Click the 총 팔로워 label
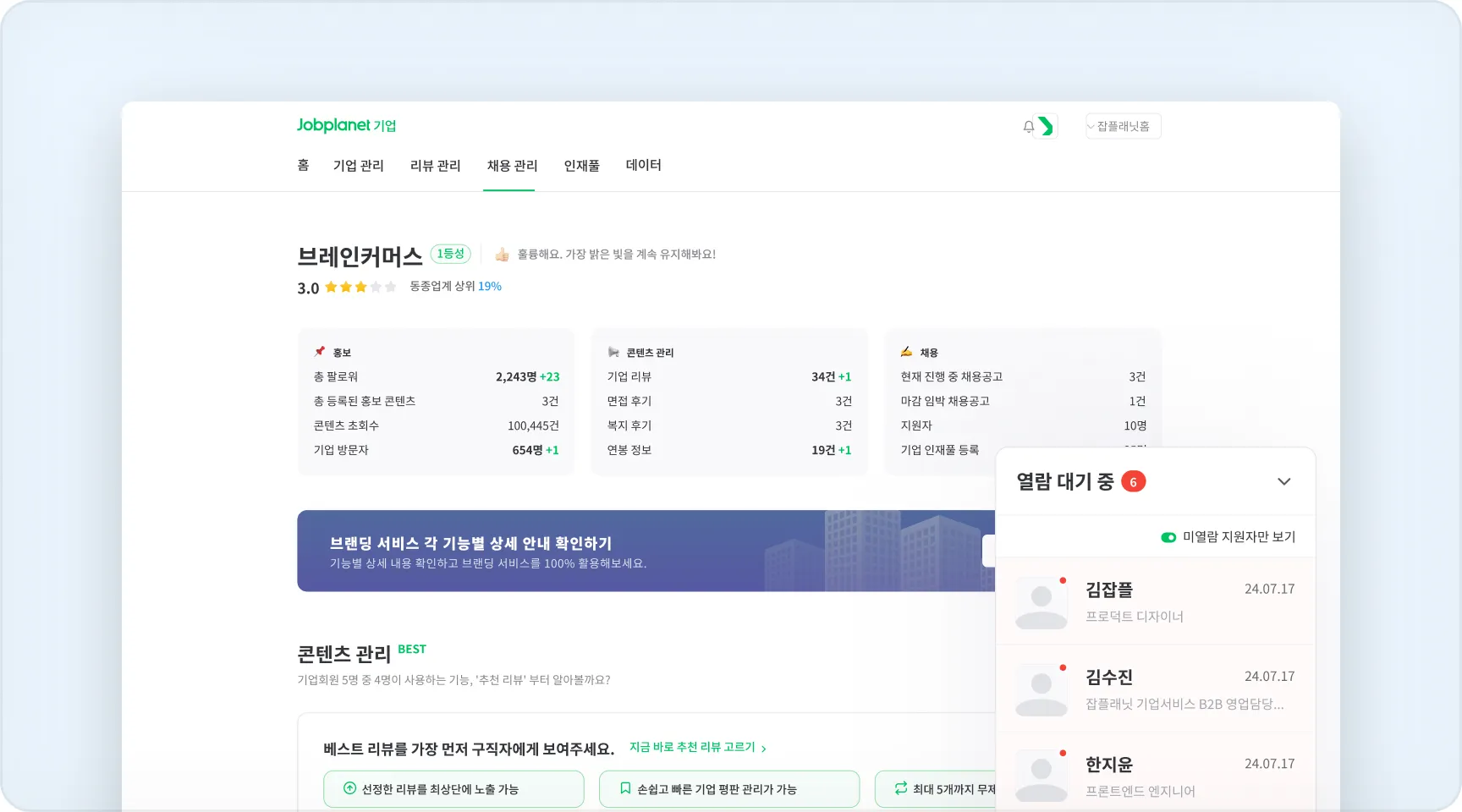 click(x=336, y=377)
